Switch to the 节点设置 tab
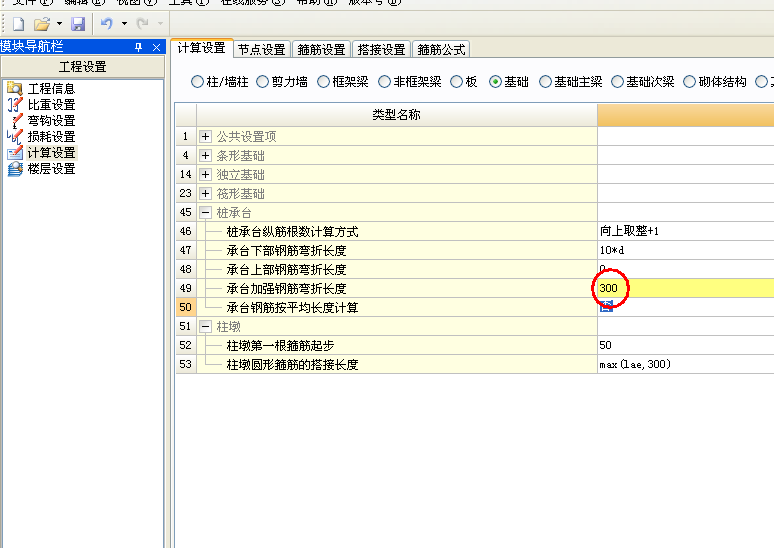This screenshot has height=548, width=774. (262, 49)
